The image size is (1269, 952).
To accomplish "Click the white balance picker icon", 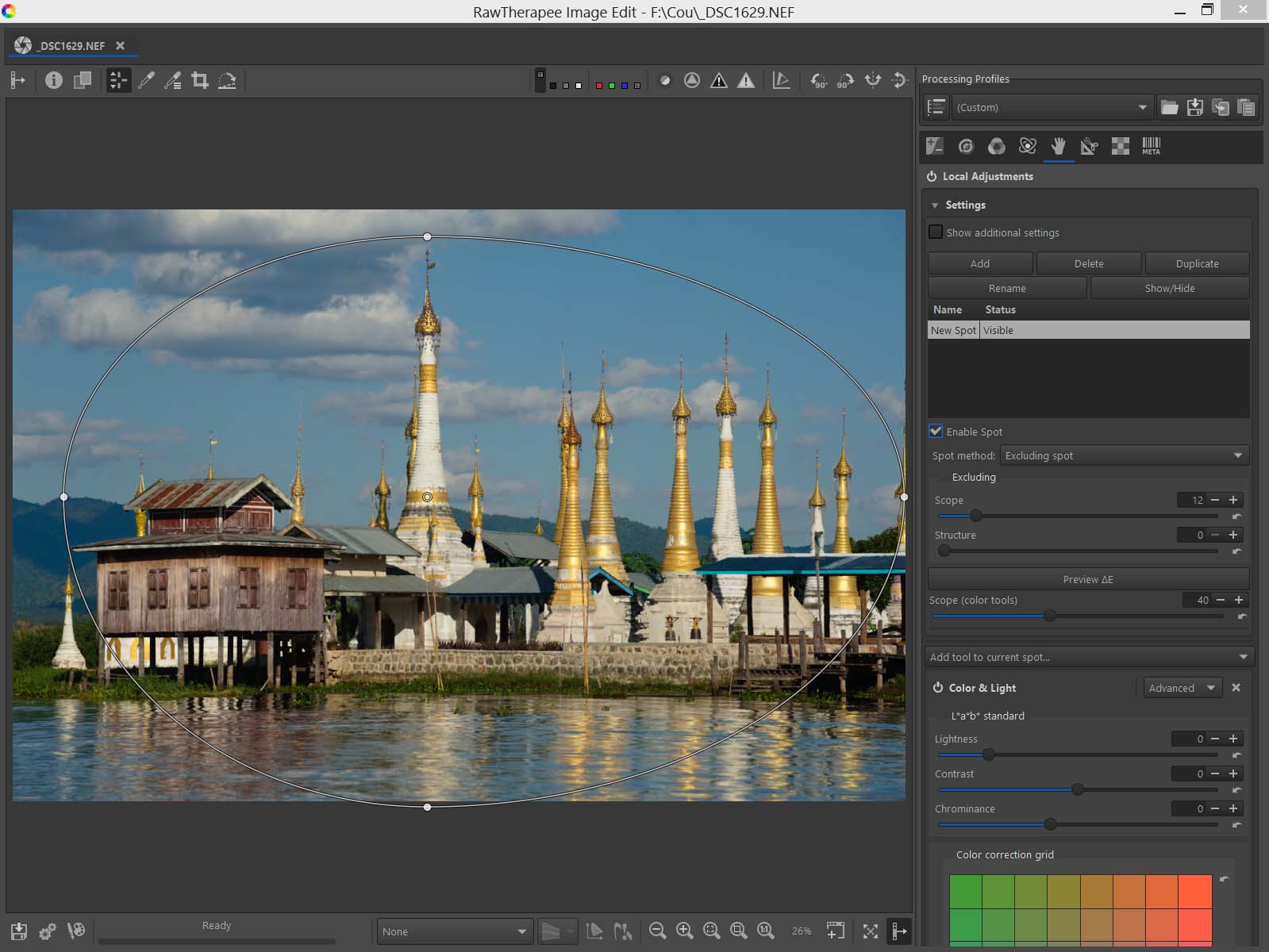I will coord(146,80).
